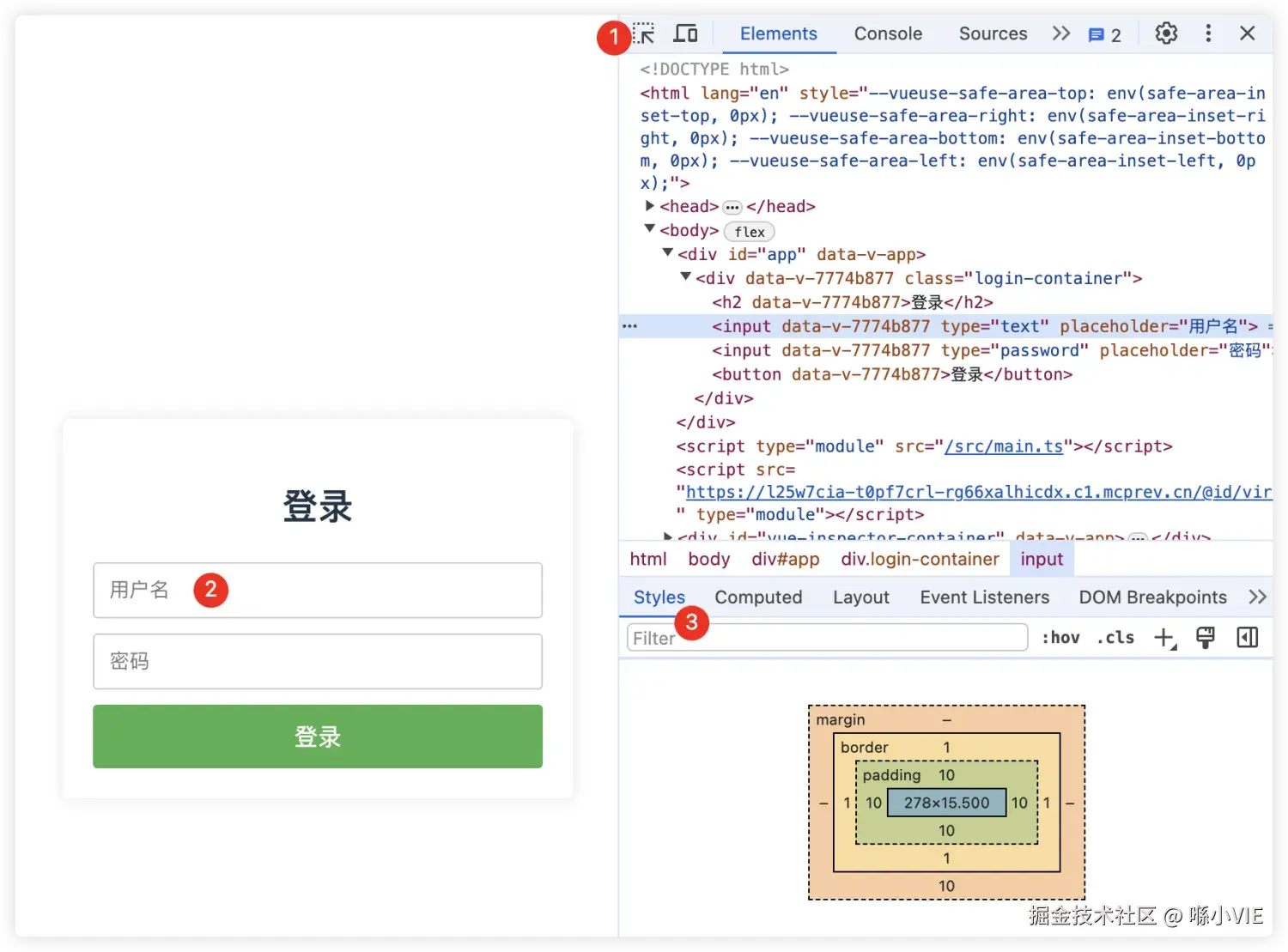
Task: Open the issues counter showing 2
Action: pos(1105,35)
